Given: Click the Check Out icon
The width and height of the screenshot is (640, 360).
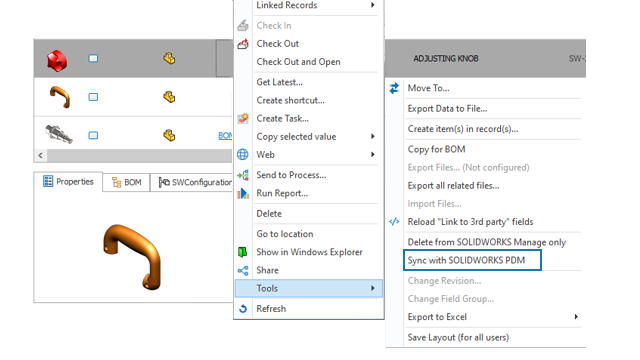Looking at the screenshot, I should [x=243, y=44].
